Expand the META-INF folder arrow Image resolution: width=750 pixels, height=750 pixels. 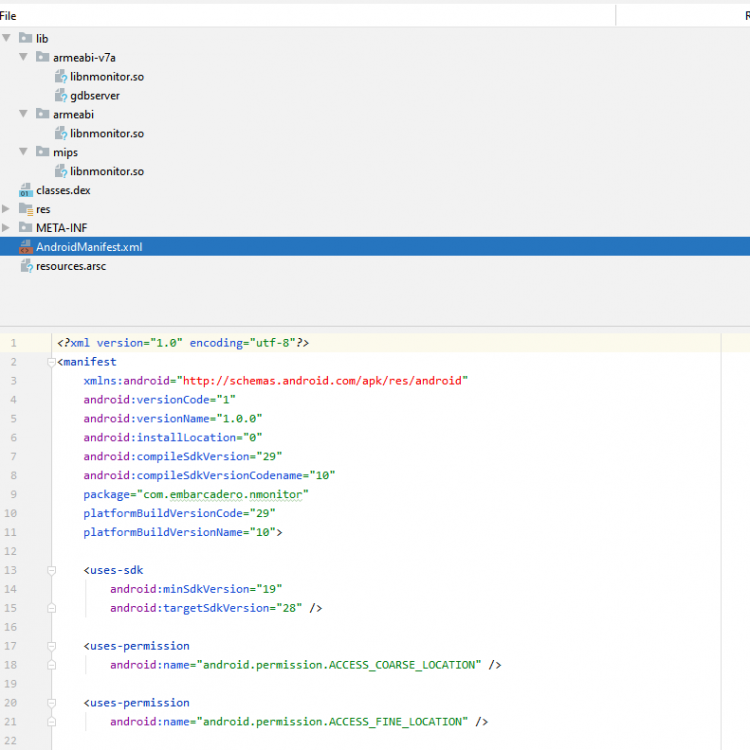6,227
